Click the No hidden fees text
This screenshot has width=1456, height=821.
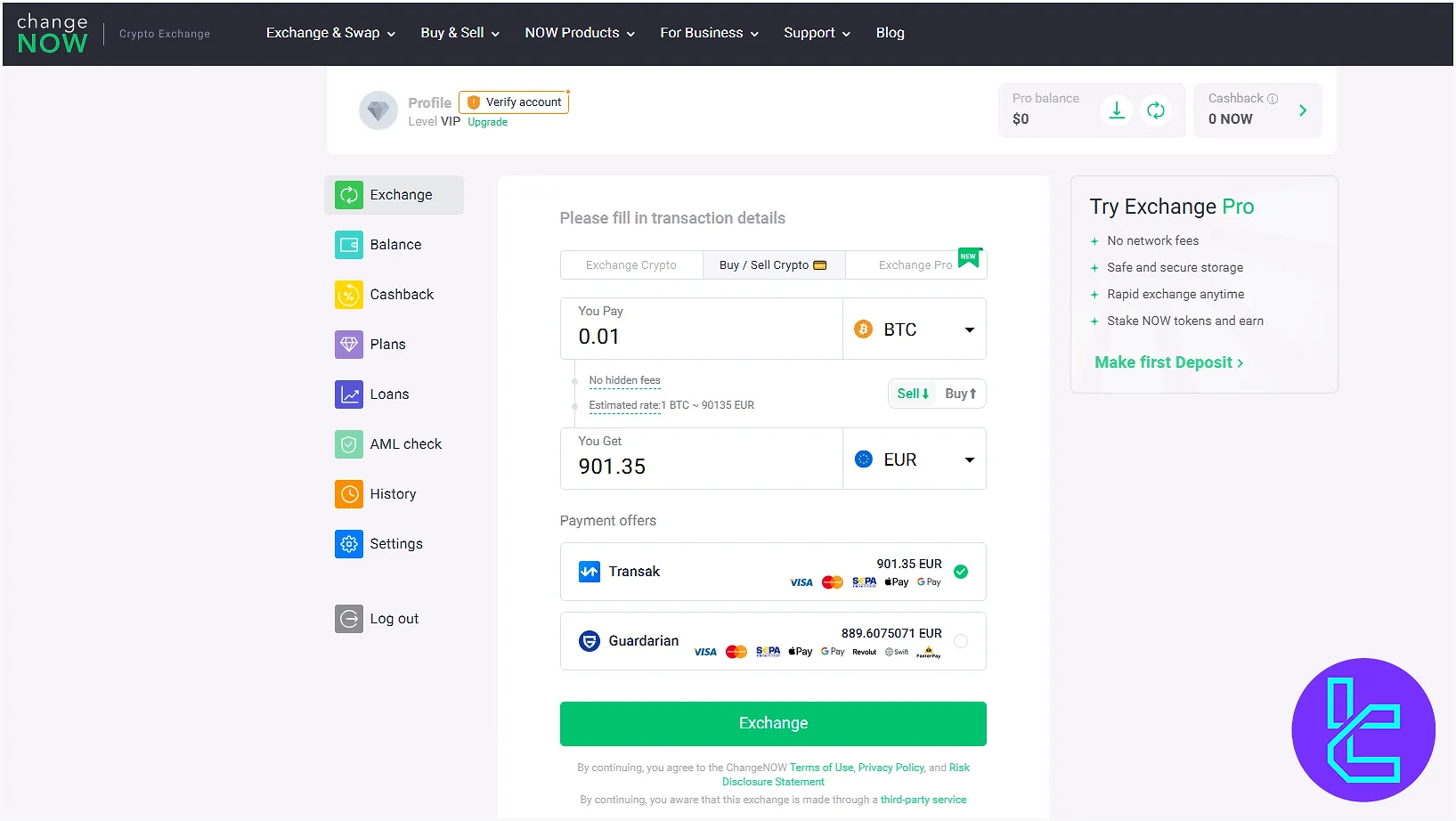pos(624,380)
